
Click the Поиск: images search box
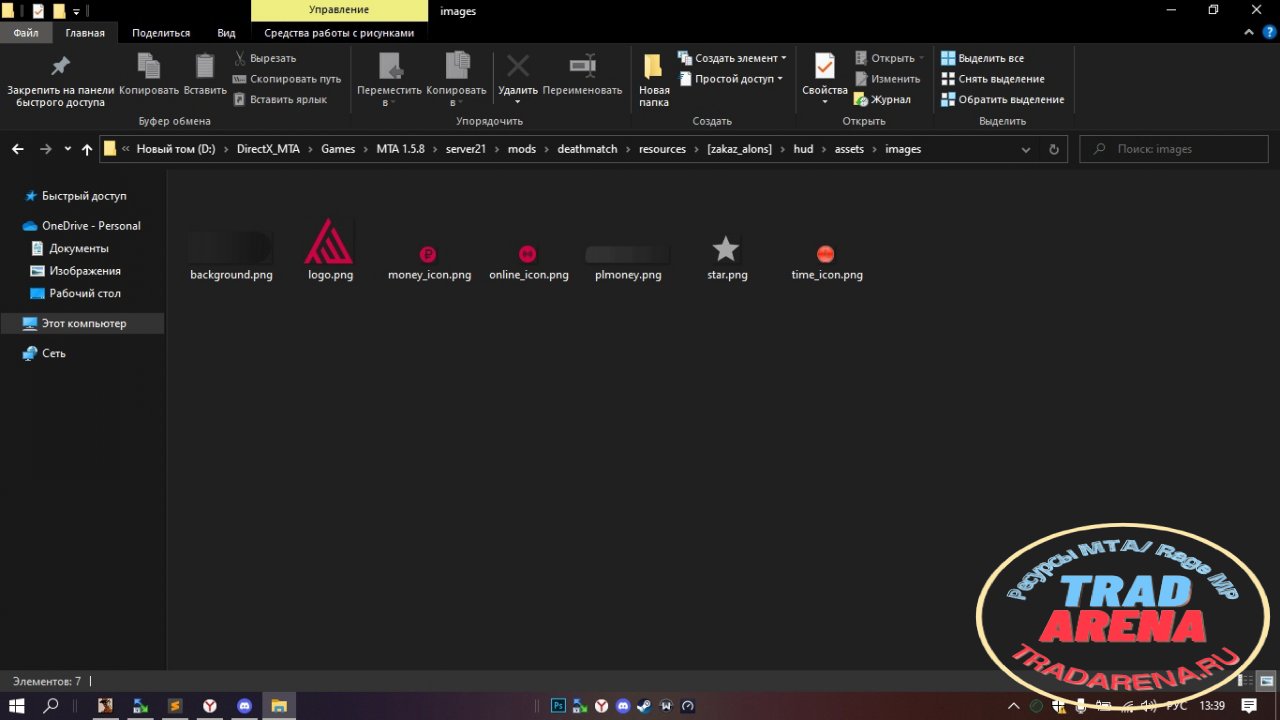coord(1174,149)
